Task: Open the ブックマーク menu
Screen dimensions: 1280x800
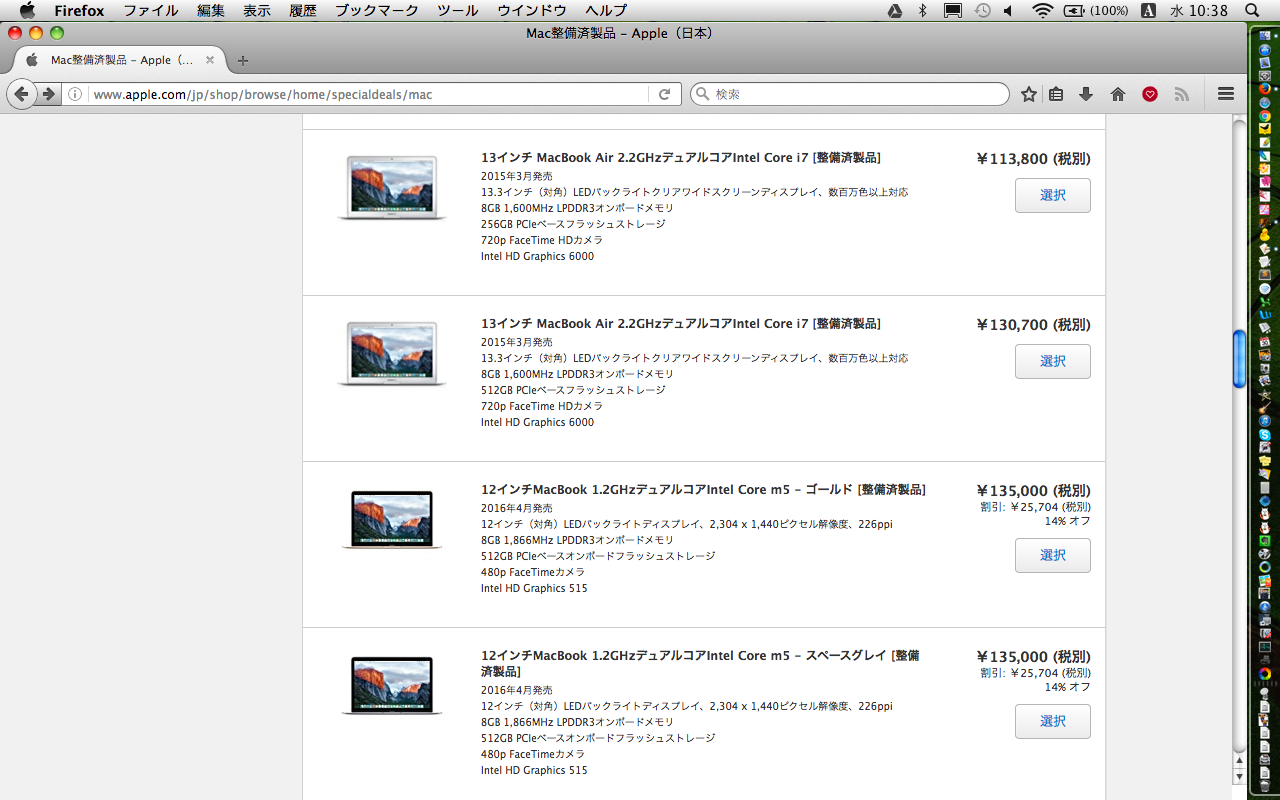Action: (377, 10)
